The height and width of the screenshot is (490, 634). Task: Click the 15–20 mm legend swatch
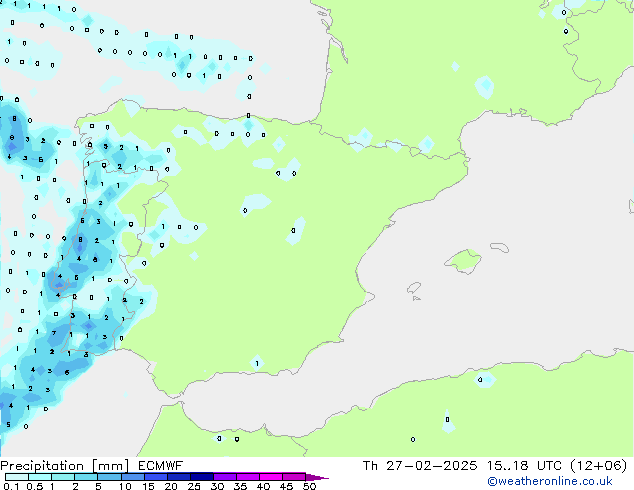coord(155,477)
